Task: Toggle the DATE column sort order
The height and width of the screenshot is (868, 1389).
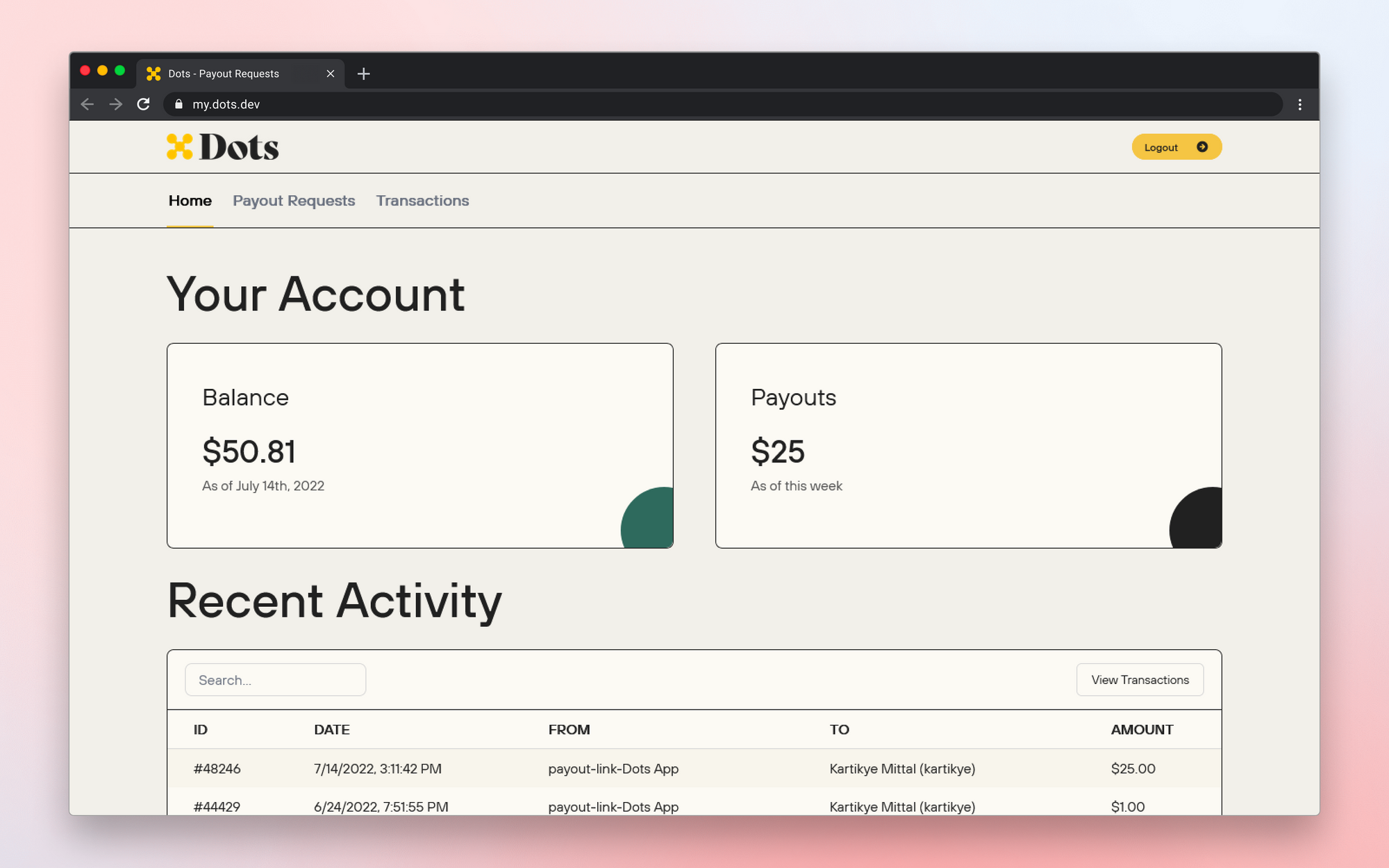Action: pyautogui.click(x=332, y=730)
